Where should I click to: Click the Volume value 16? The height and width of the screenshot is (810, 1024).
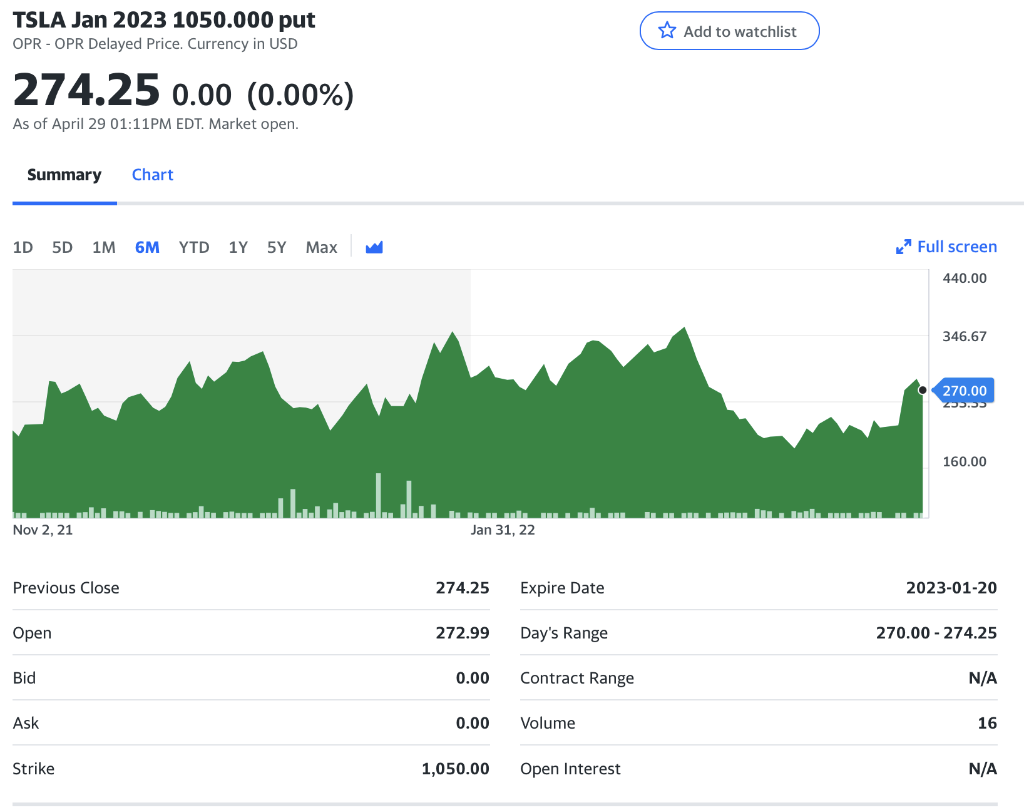(x=987, y=723)
